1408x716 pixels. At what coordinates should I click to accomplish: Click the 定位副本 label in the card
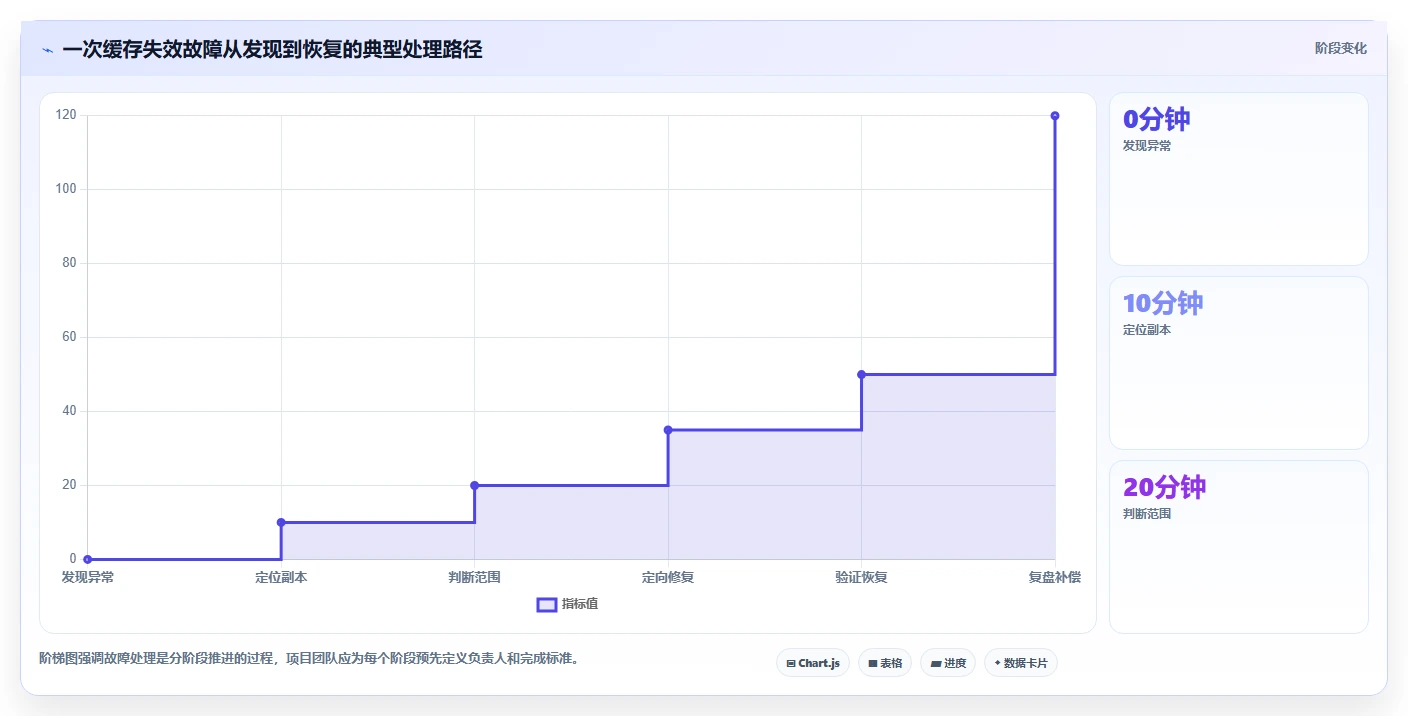point(1147,330)
